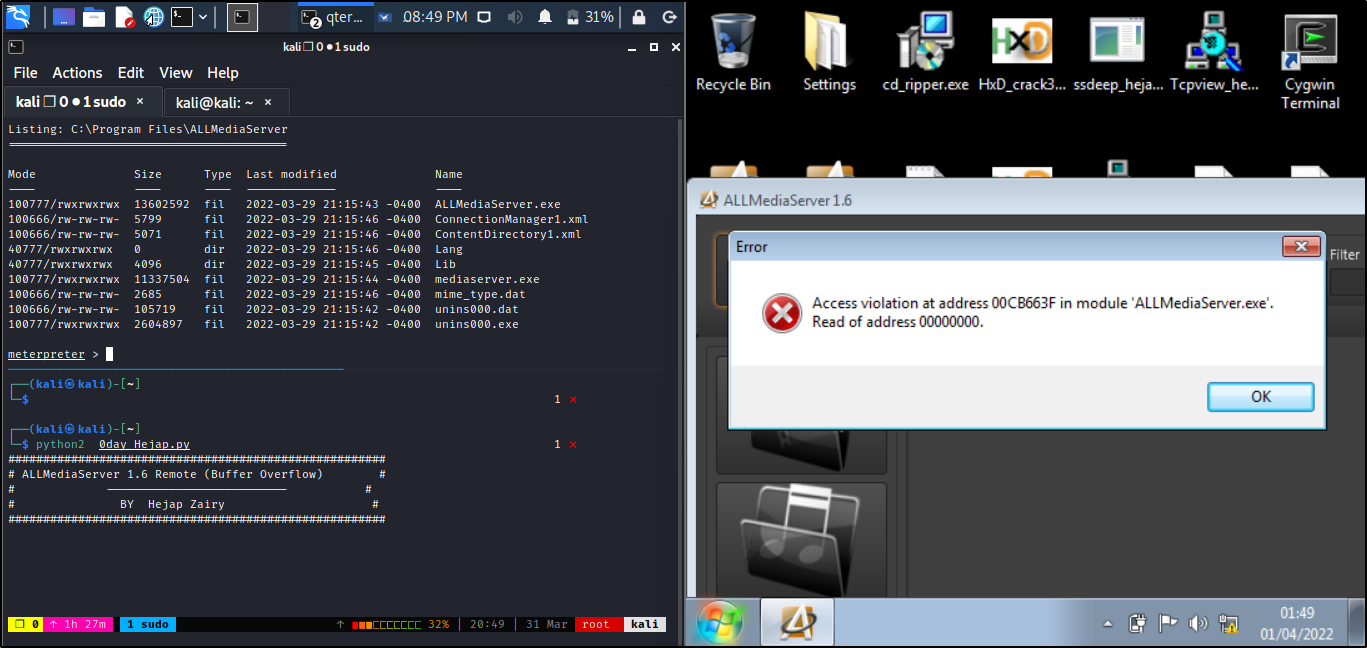This screenshot has height=648, width=1367.
Task: Click the mime_type.dat entry
Action: pos(480,294)
